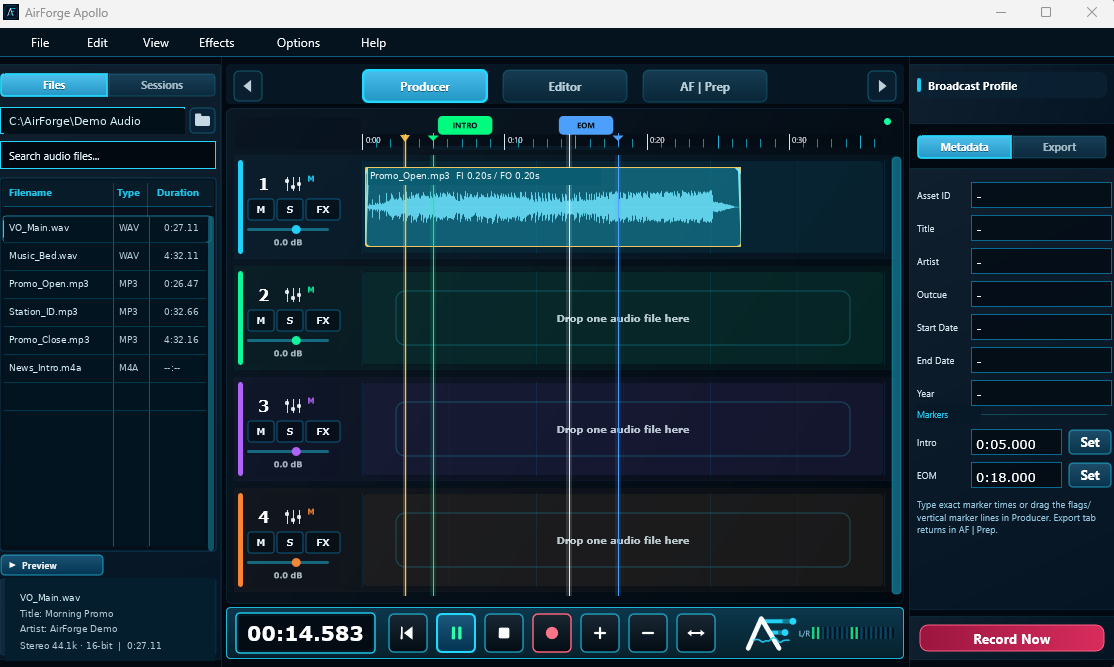Select the blue EOM marker flag

coord(585,125)
